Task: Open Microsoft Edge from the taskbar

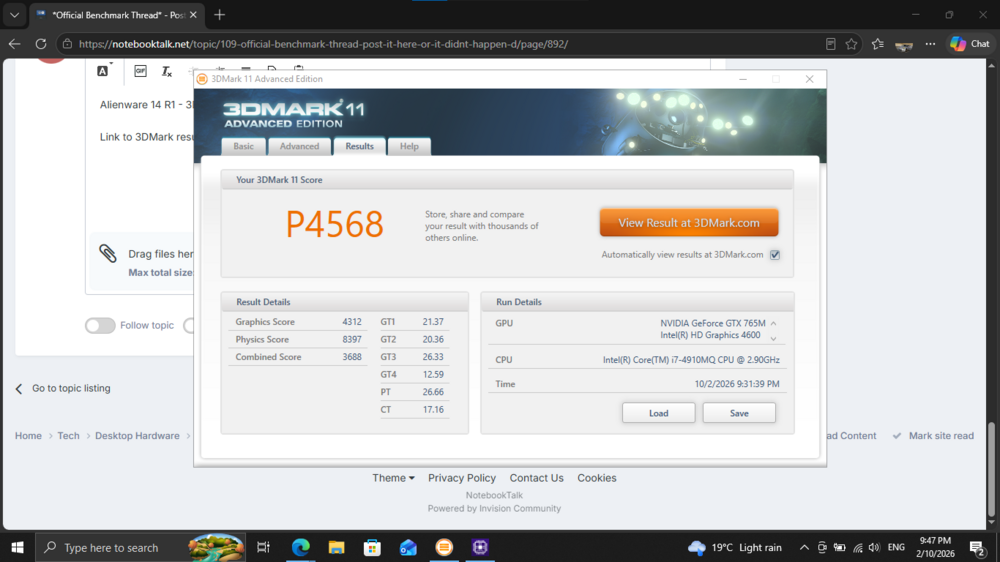Action: coord(300,547)
